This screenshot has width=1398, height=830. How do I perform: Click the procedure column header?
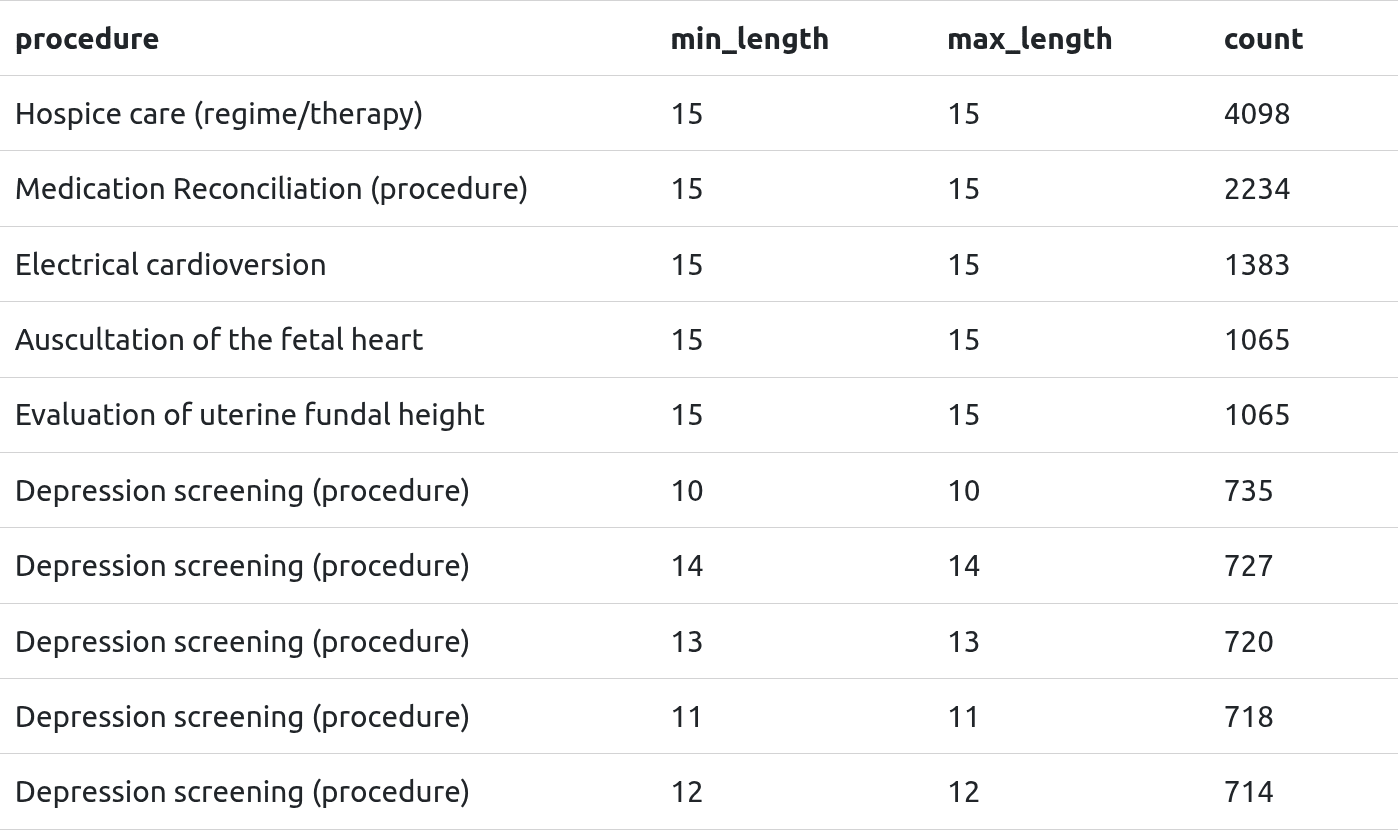tap(87, 39)
